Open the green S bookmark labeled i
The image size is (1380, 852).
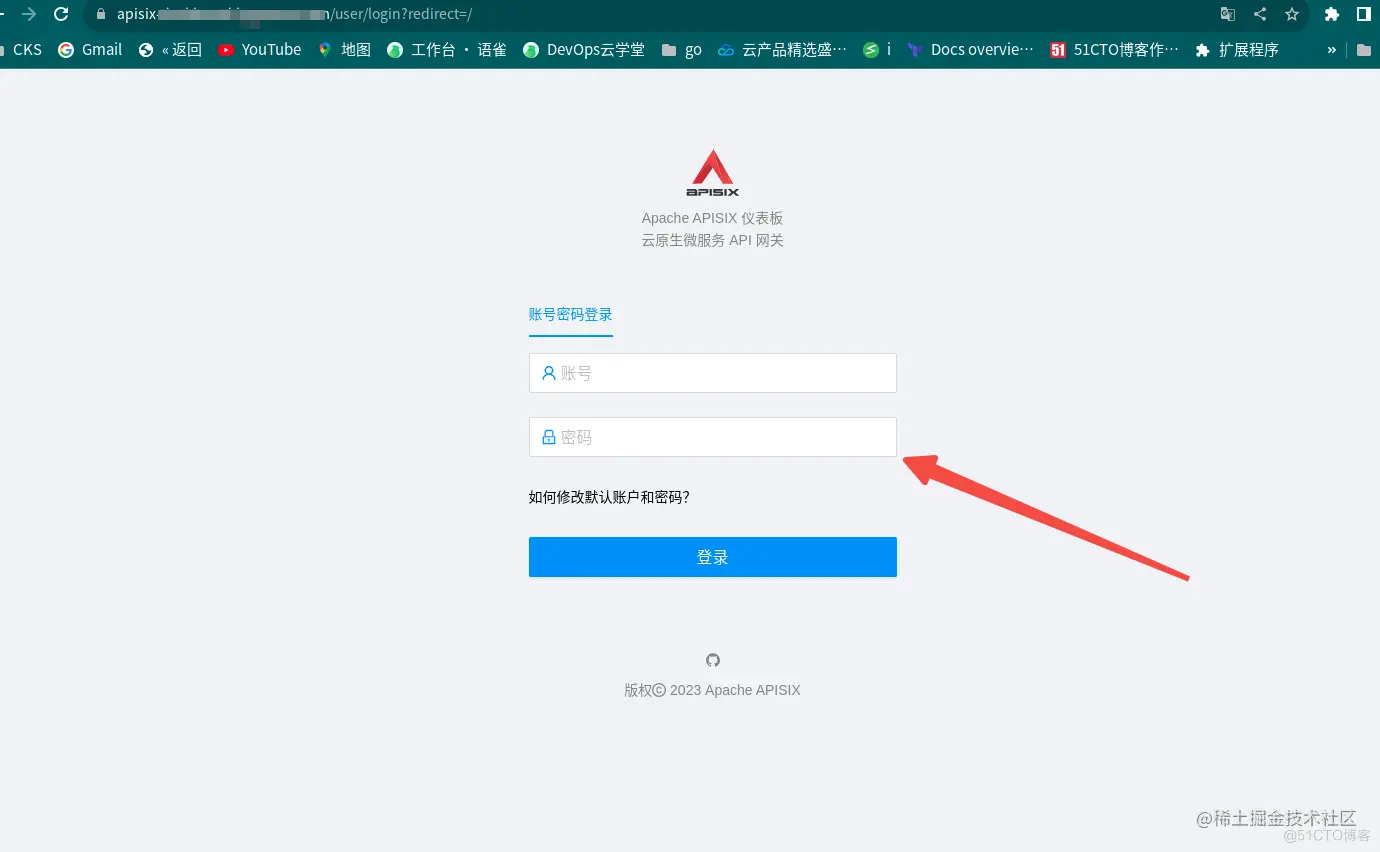click(877, 49)
